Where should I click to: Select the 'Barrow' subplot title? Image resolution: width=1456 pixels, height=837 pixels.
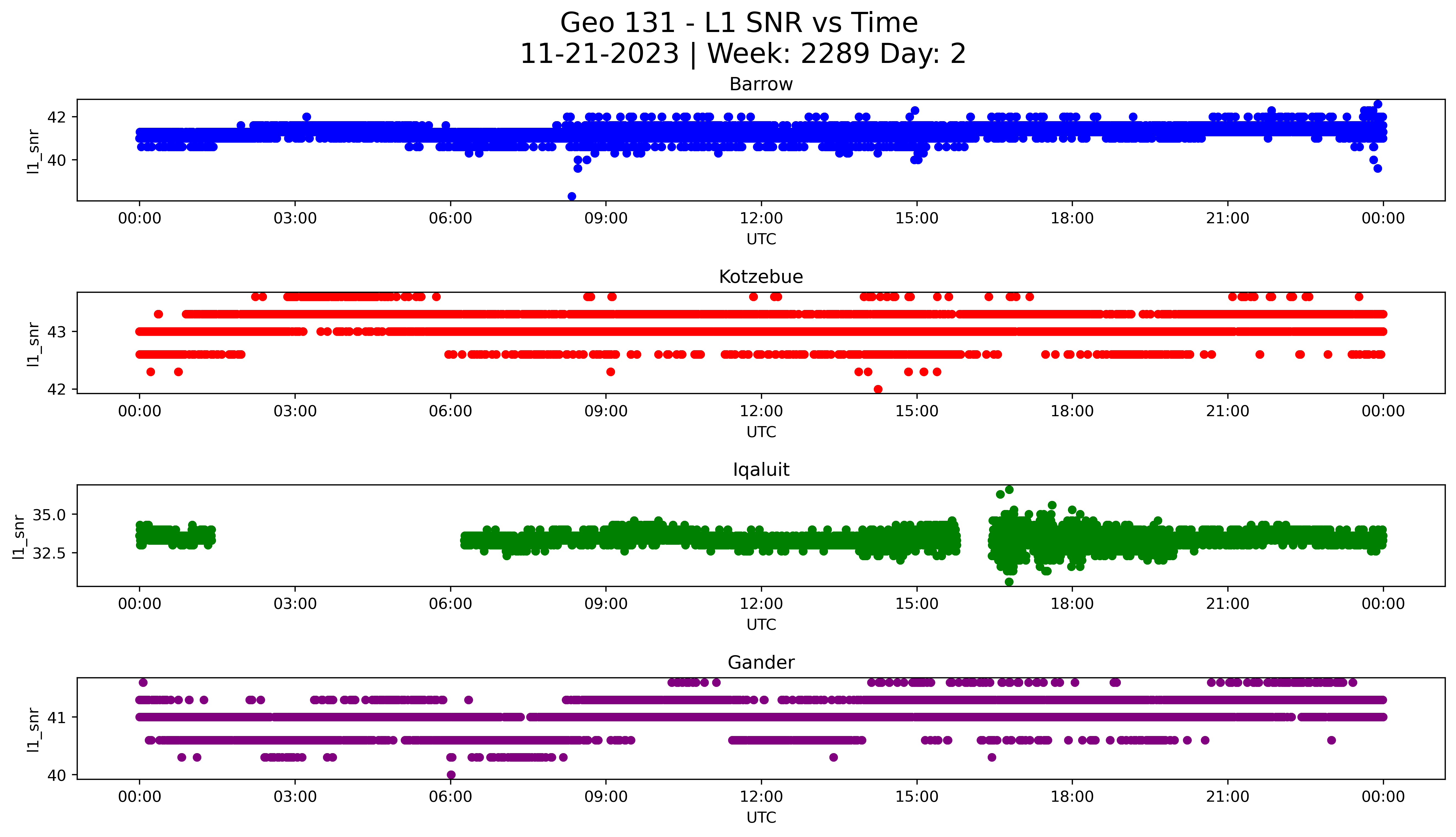coord(761,84)
